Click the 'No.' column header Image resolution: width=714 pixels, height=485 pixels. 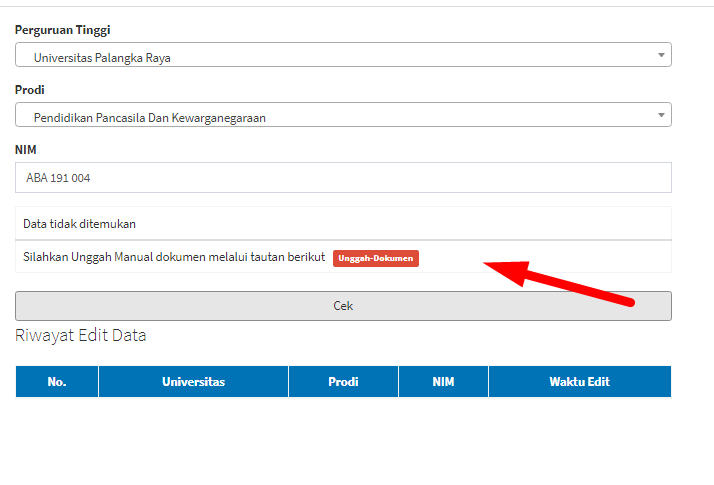57,382
